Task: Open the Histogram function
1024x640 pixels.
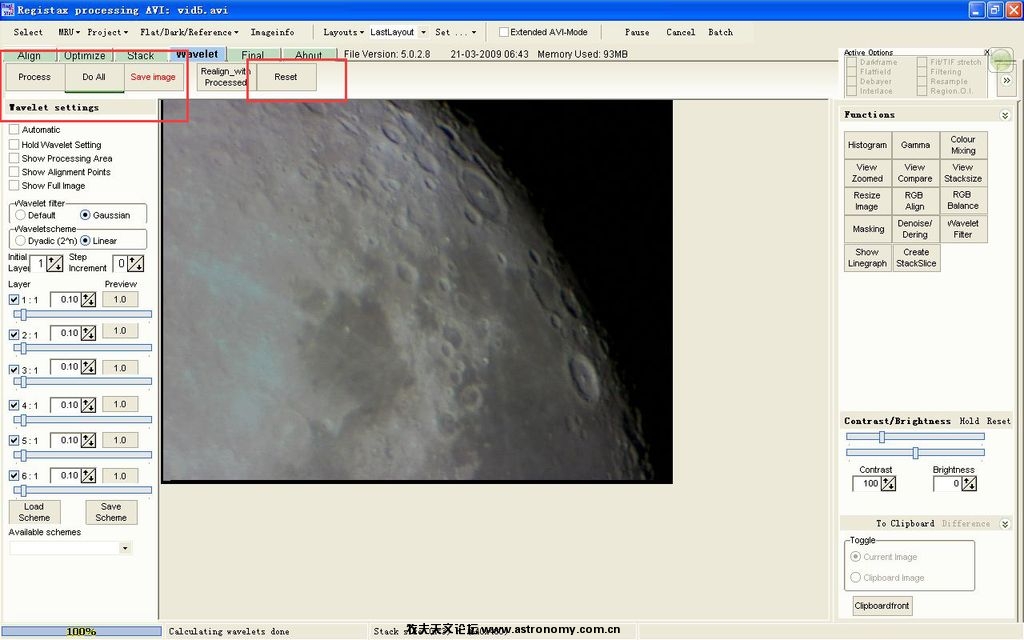Action: point(867,145)
